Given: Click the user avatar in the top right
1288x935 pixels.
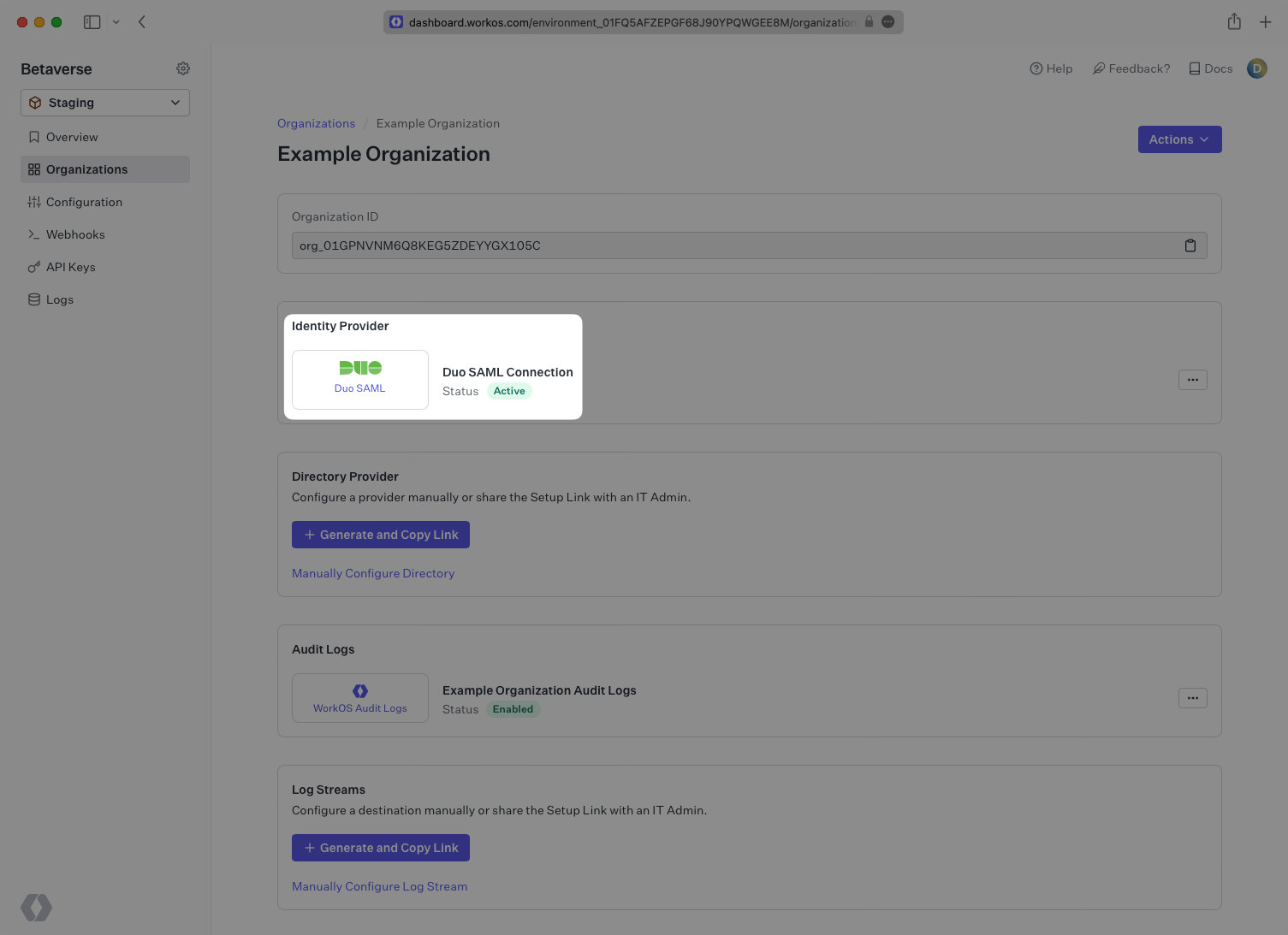Looking at the screenshot, I should [1256, 68].
